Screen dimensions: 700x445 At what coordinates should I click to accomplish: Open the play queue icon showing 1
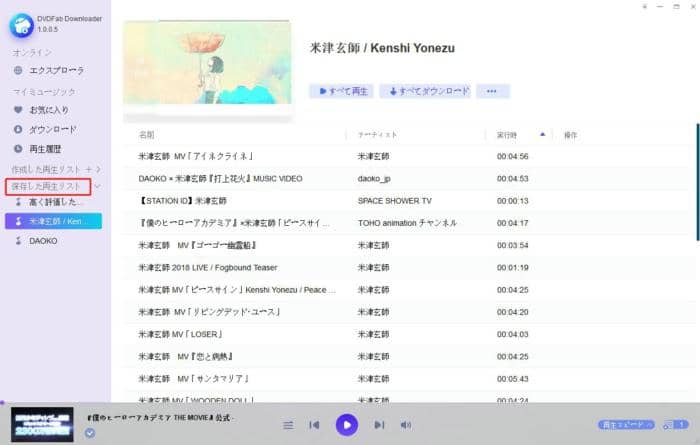pos(675,425)
